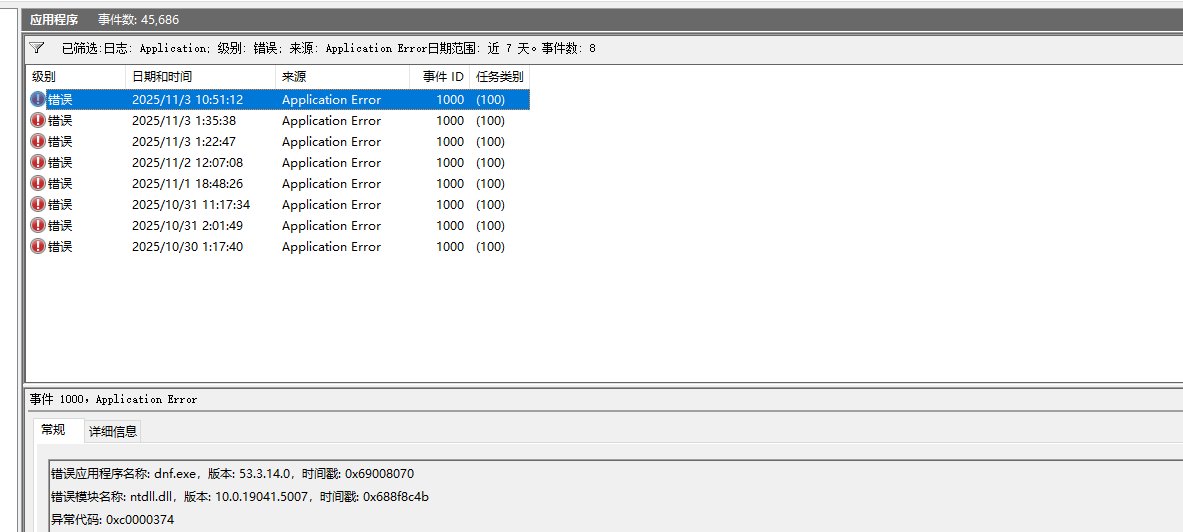Click the 来源 column header
This screenshot has height=532, width=1183.
(342, 77)
